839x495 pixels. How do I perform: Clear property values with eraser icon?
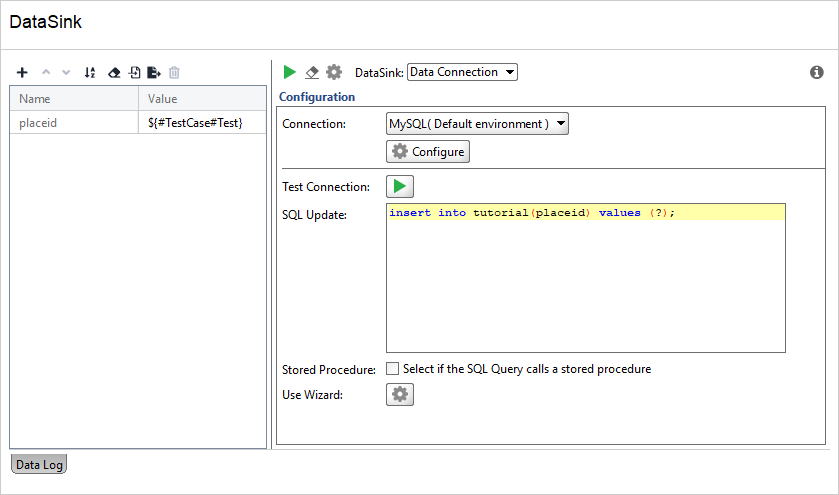(114, 72)
